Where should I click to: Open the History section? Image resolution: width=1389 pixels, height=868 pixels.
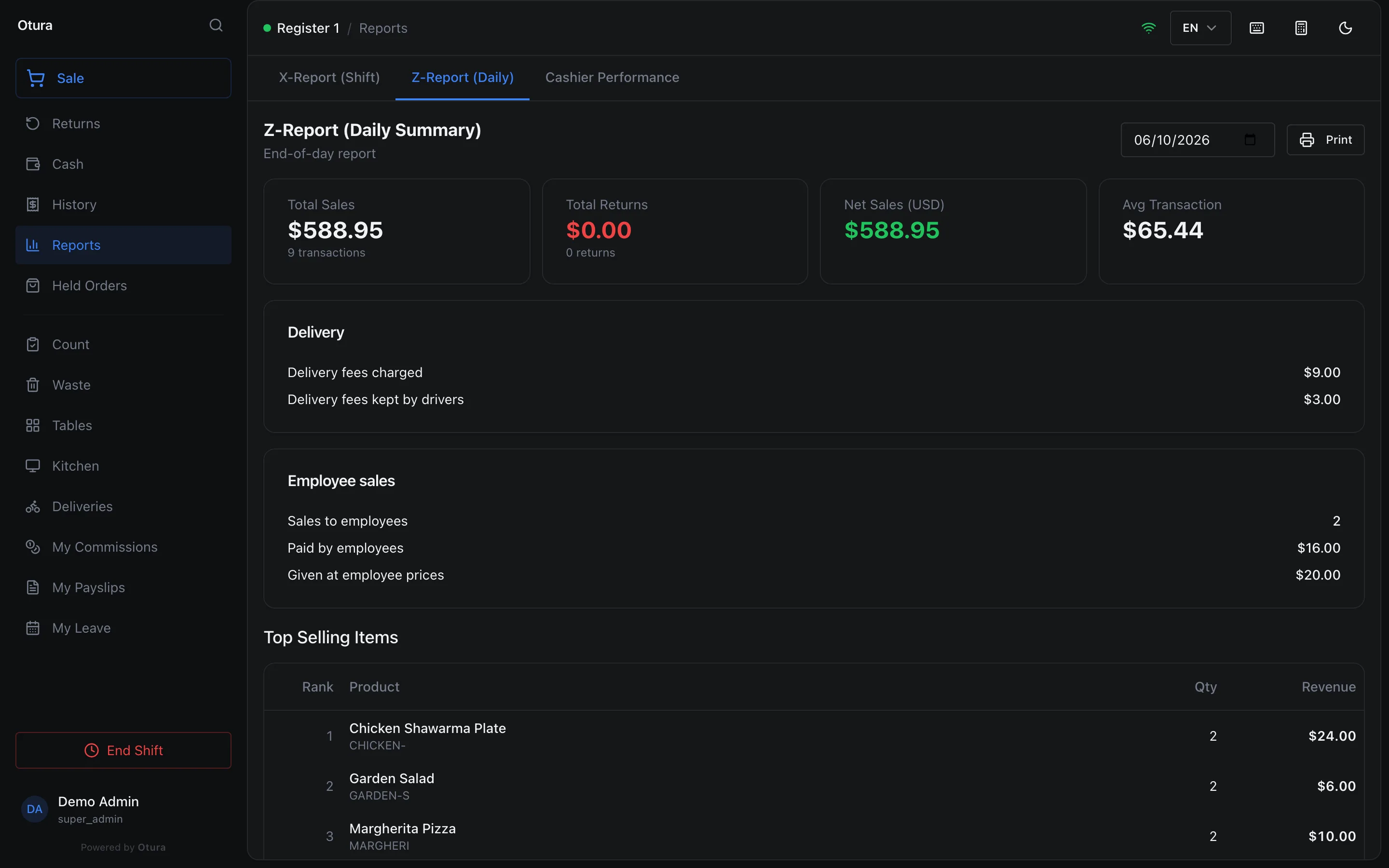pyautogui.click(x=123, y=204)
